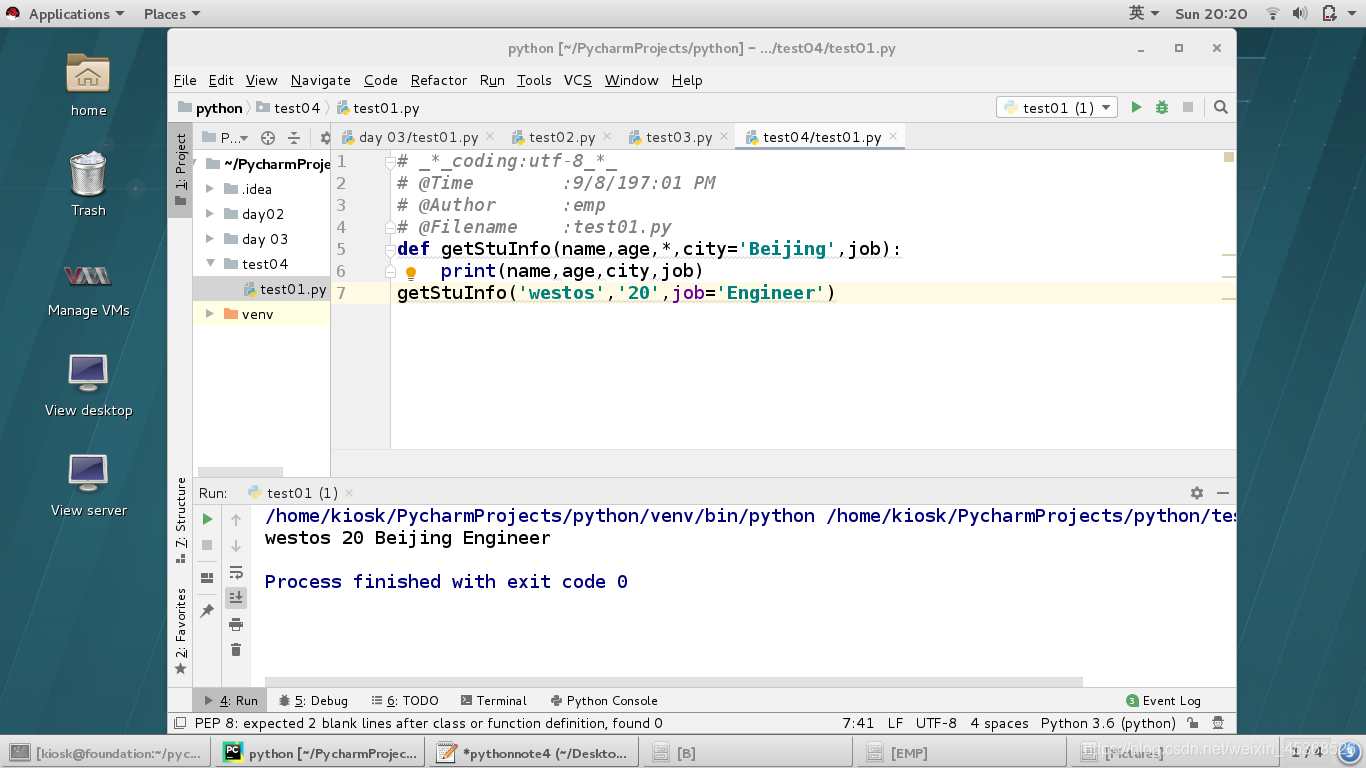The height and width of the screenshot is (768, 1366).
Task: Open View desktop icon
Action: click(88, 385)
